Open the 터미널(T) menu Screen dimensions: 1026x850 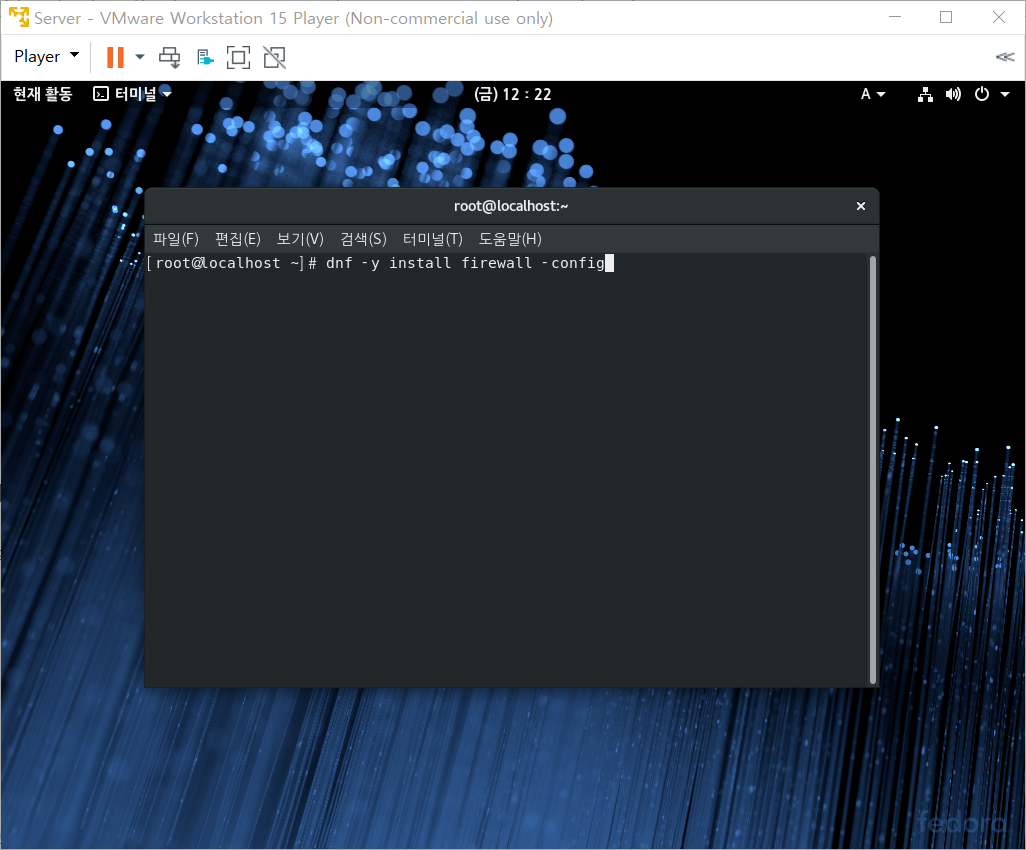tap(433, 239)
